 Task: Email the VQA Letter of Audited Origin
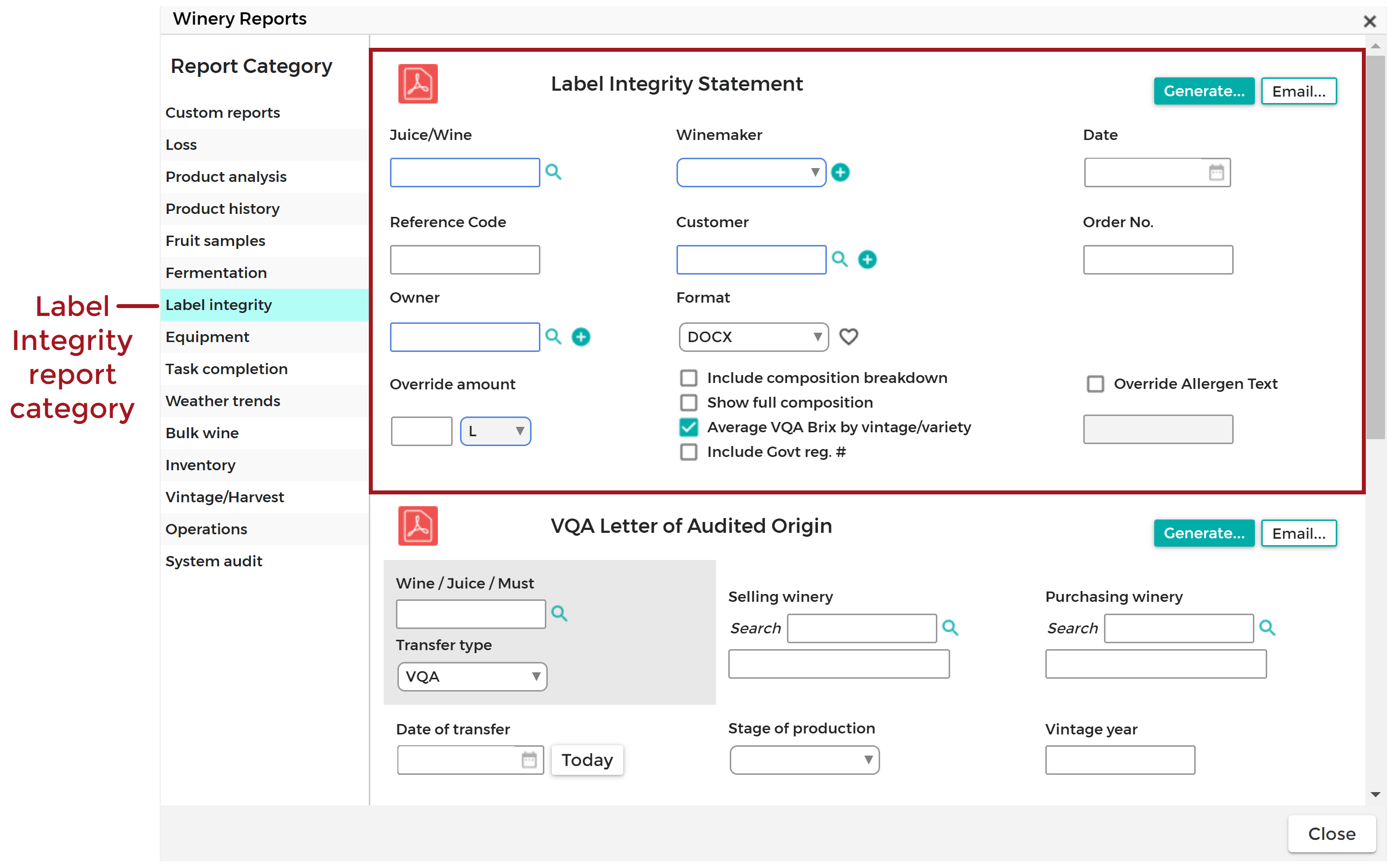point(1299,533)
